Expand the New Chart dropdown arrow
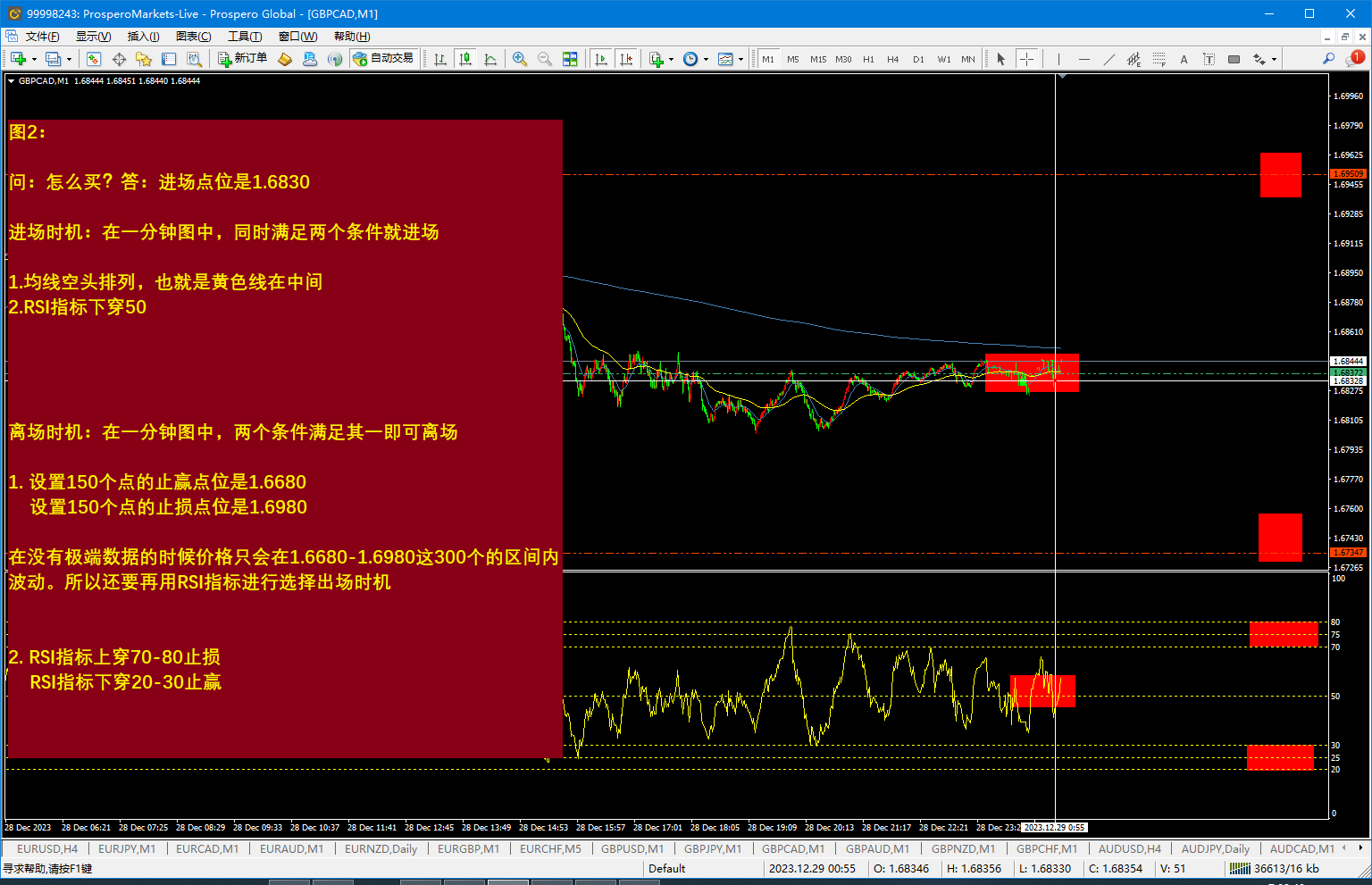This screenshot has width=1372, height=885. coord(34,59)
